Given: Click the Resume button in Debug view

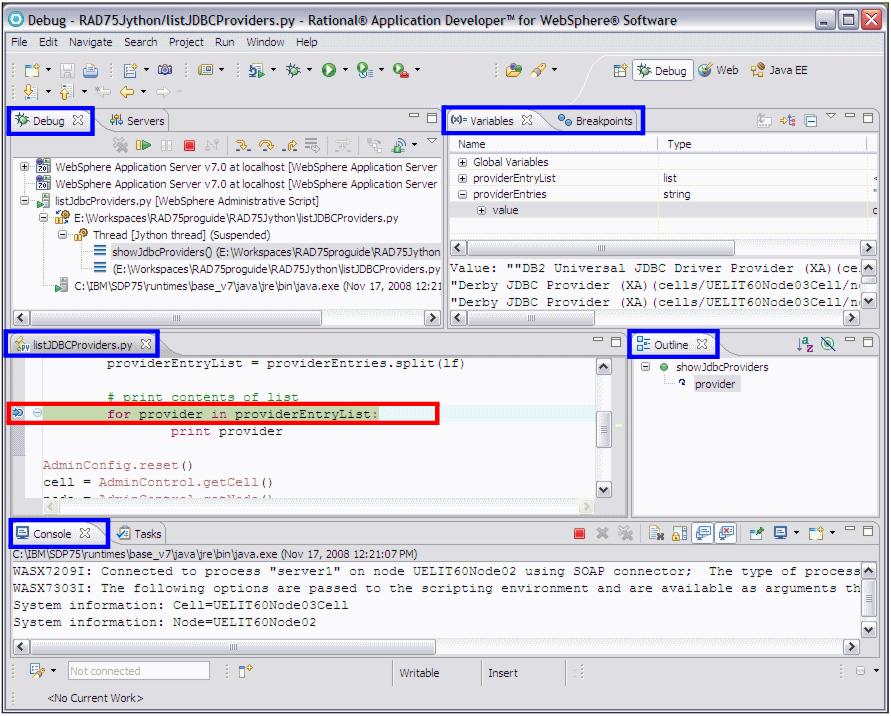Looking at the screenshot, I should pos(143,145).
